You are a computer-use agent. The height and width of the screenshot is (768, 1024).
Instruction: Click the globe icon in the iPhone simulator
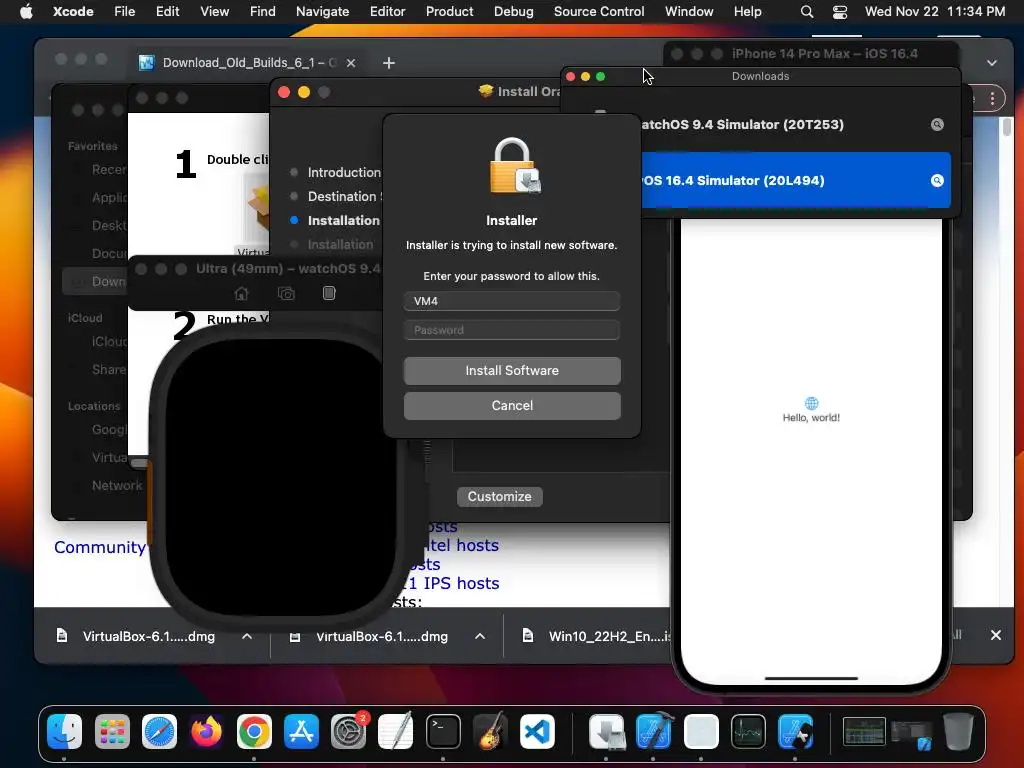click(x=812, y=403)
